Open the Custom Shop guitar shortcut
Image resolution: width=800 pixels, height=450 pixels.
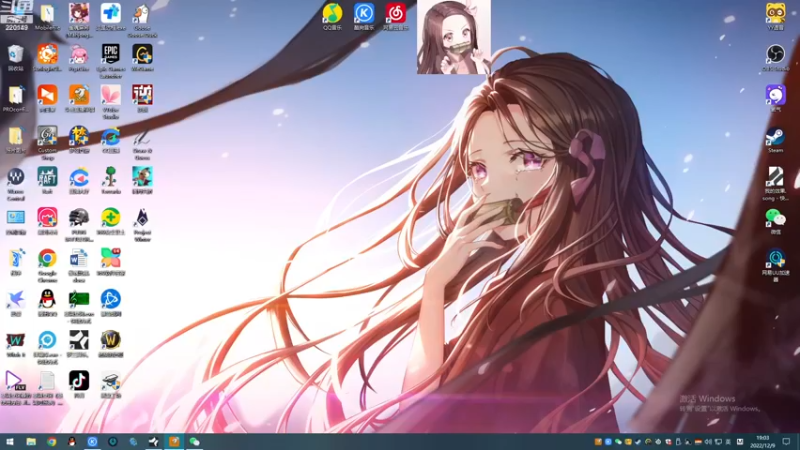47,137
